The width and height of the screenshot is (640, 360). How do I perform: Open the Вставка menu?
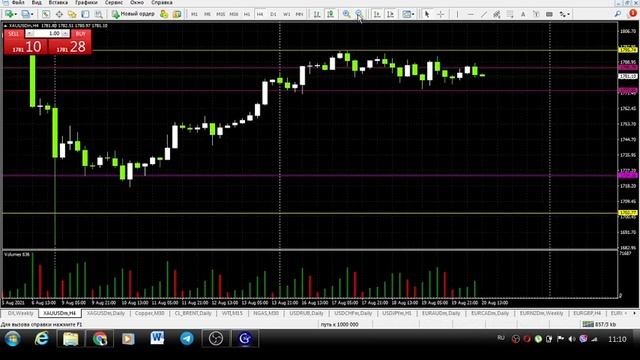pos(58,2)
